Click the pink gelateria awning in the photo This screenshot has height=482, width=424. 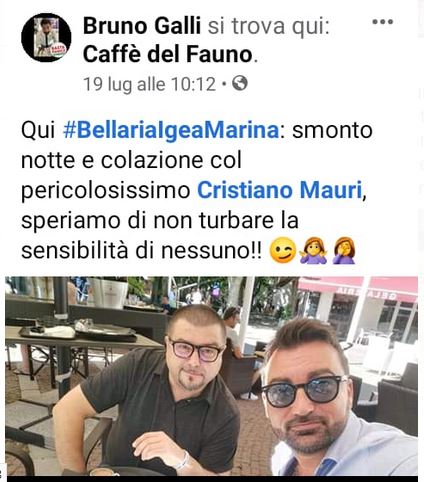[358, 289]
